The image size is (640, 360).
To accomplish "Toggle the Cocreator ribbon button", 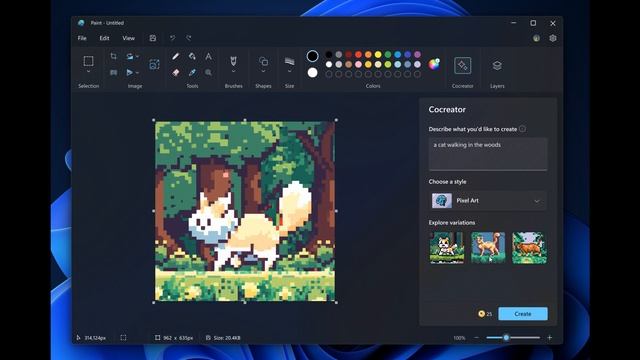I will pyautogui.click(x=462, y=65).
